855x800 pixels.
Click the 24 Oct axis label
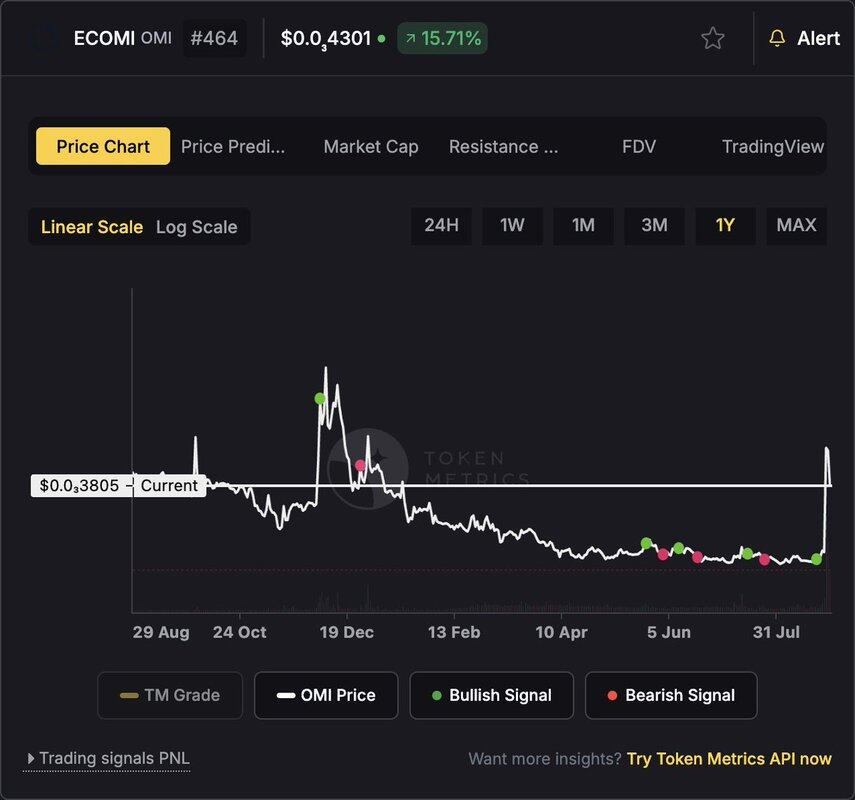click(239, 632)
